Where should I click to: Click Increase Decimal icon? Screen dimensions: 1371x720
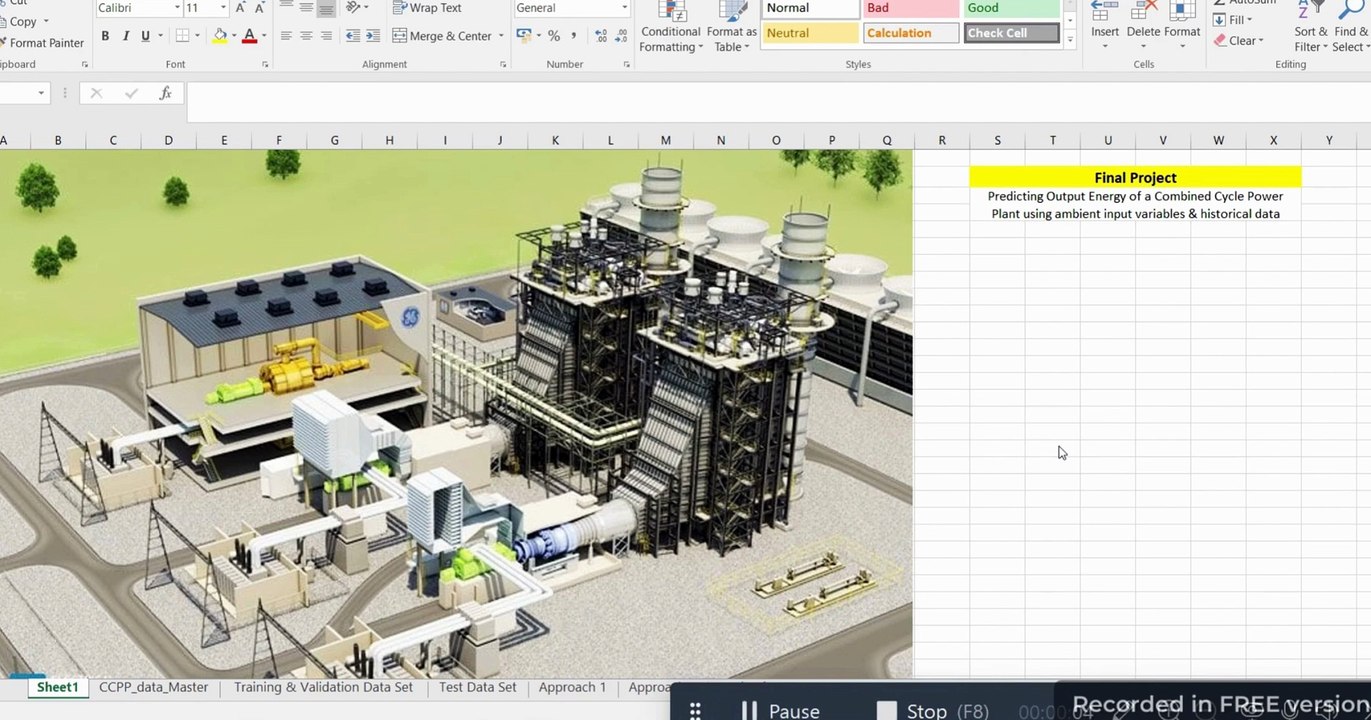point(600,36)
